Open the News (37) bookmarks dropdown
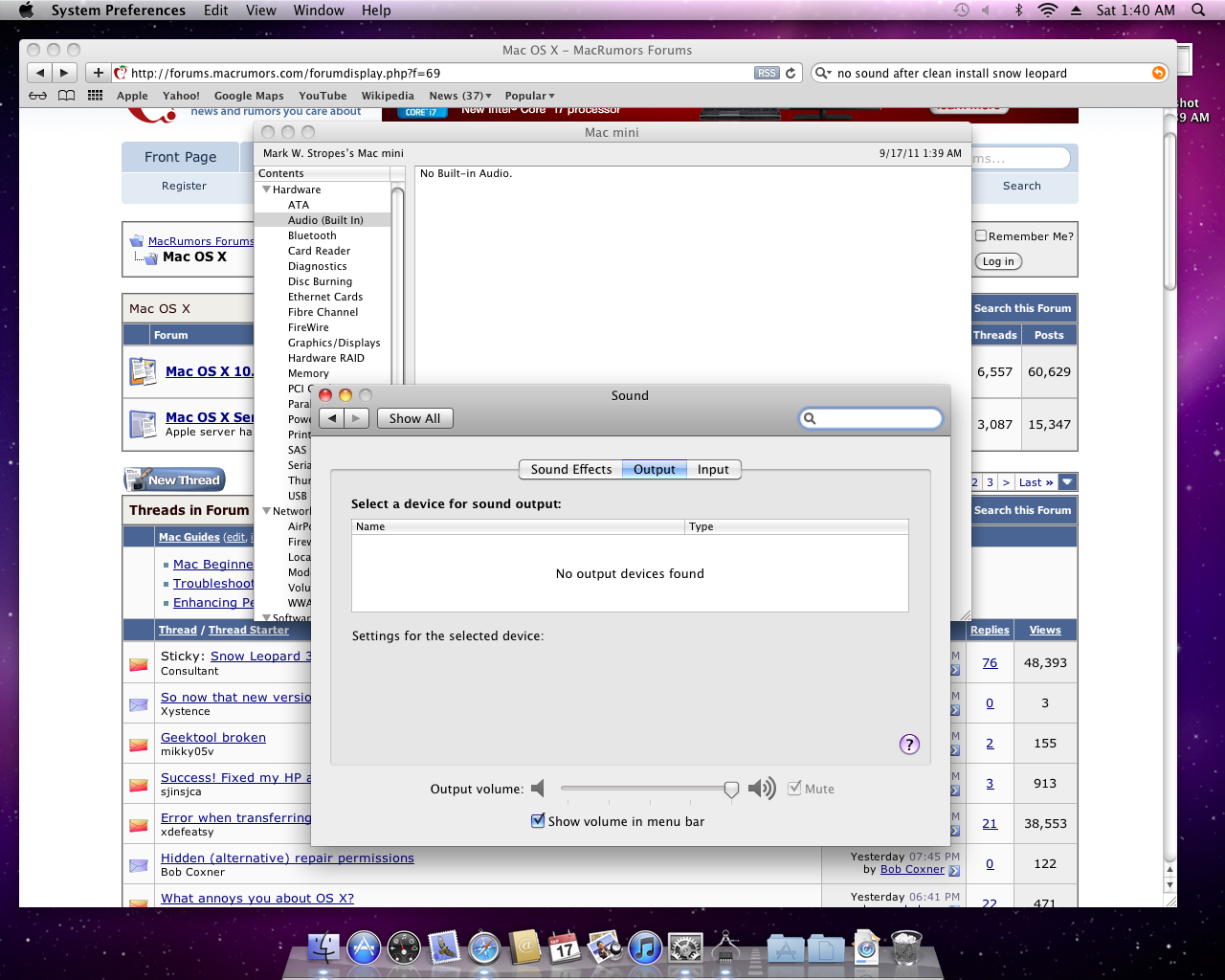This screenshot has height=980, width=1225. coord(460,96)
